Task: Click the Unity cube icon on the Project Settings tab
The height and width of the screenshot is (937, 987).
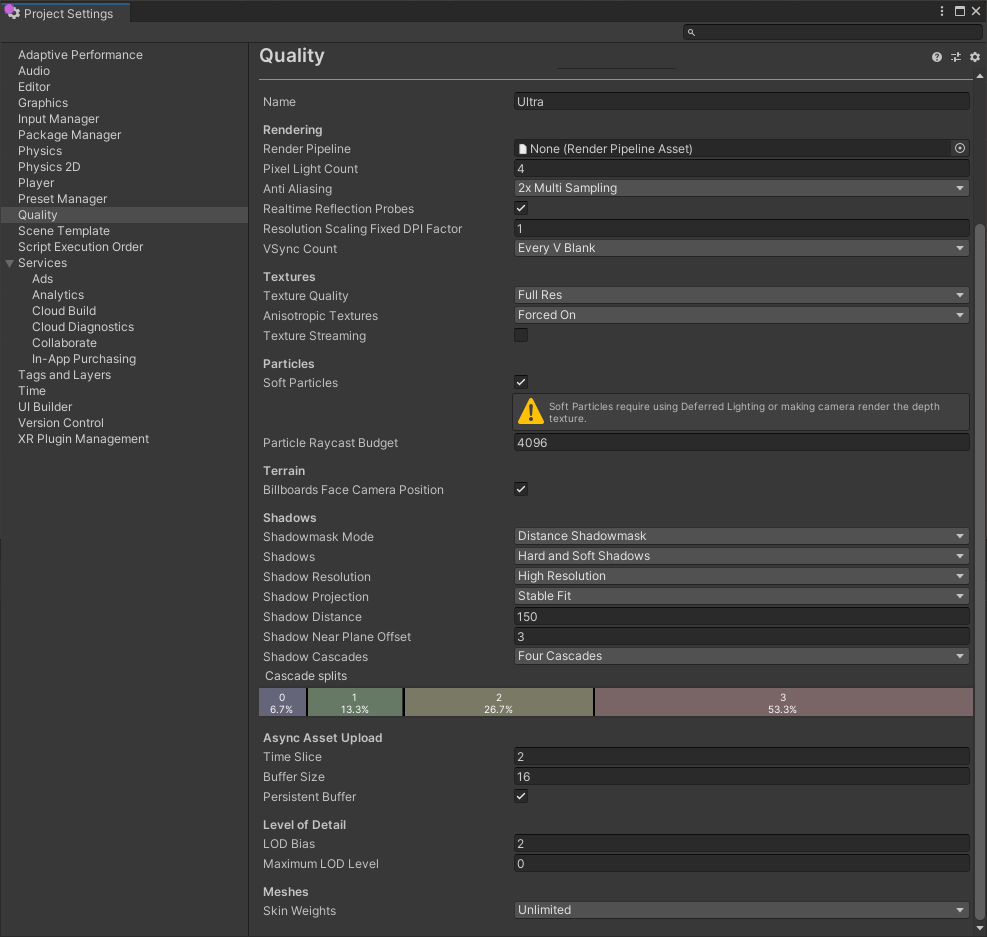Action: [14, 13]
